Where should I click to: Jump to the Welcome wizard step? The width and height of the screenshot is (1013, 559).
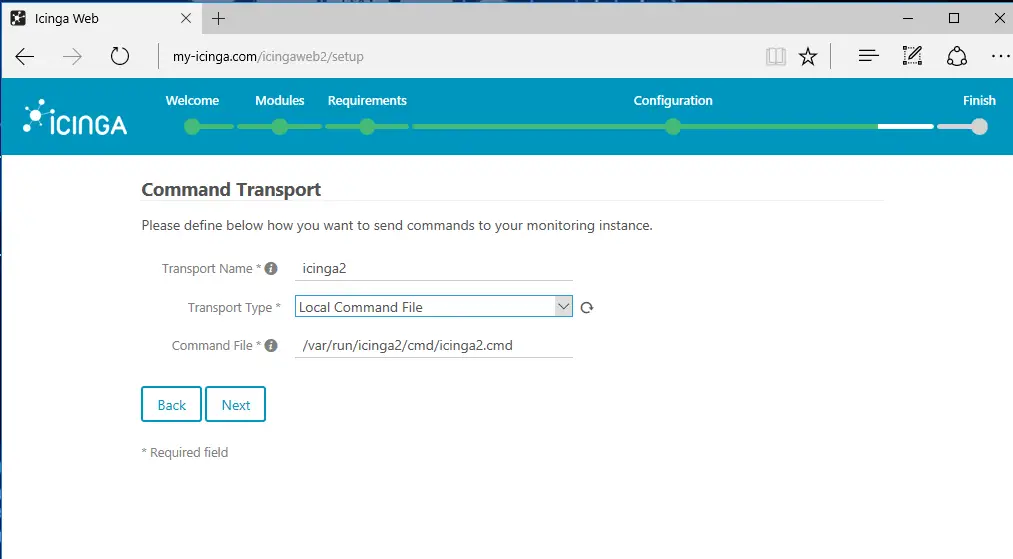pos(192,101)
